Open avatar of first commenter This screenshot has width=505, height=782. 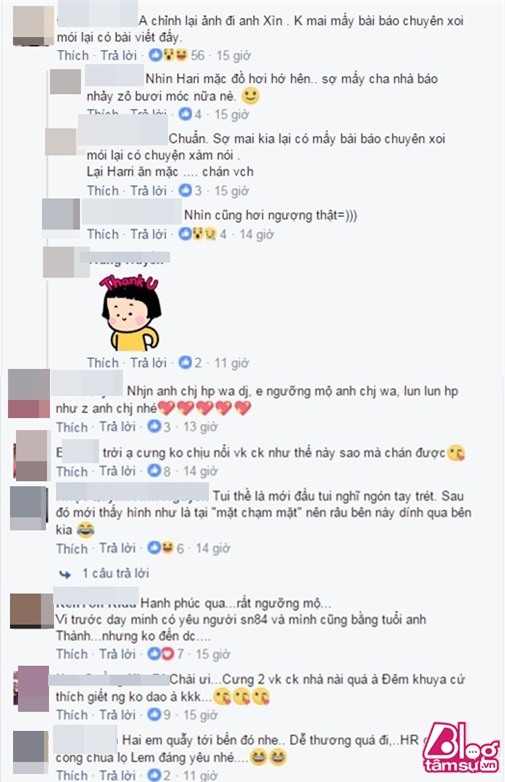click(33, 26)
